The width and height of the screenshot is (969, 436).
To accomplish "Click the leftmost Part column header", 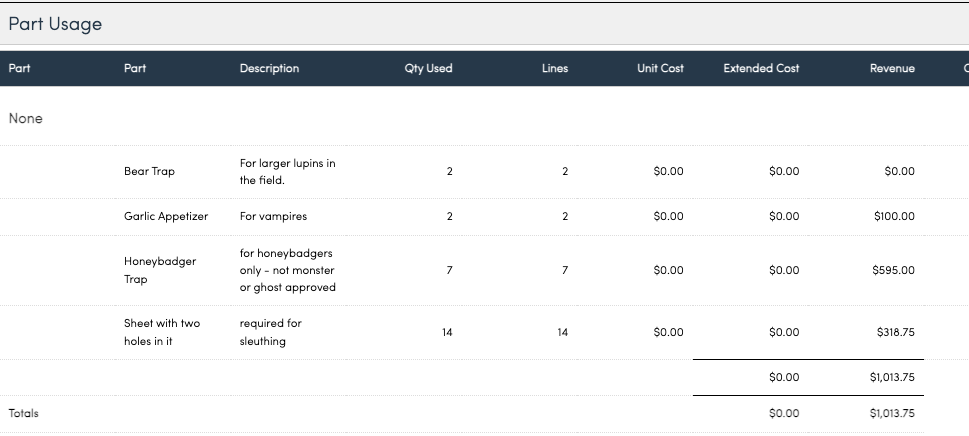I will [x=19, y=69].
